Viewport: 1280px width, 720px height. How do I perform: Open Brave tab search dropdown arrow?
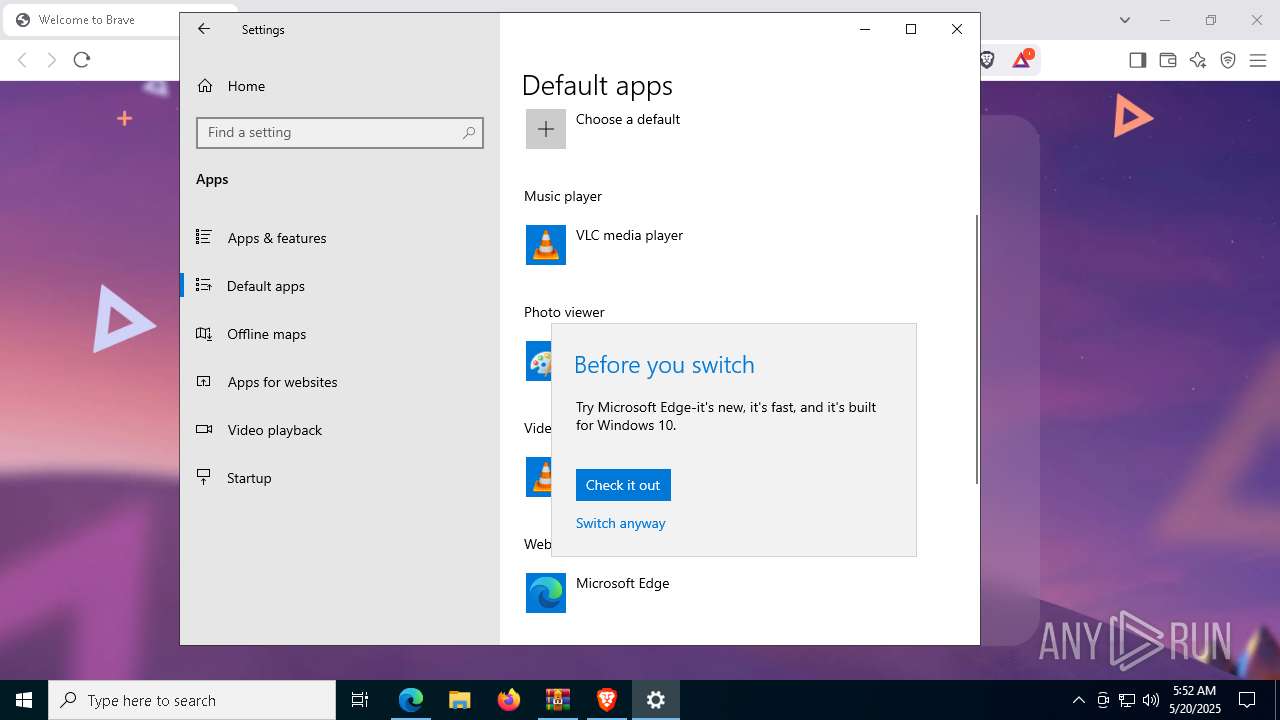pyautogui.click(x=1125, y=20)
